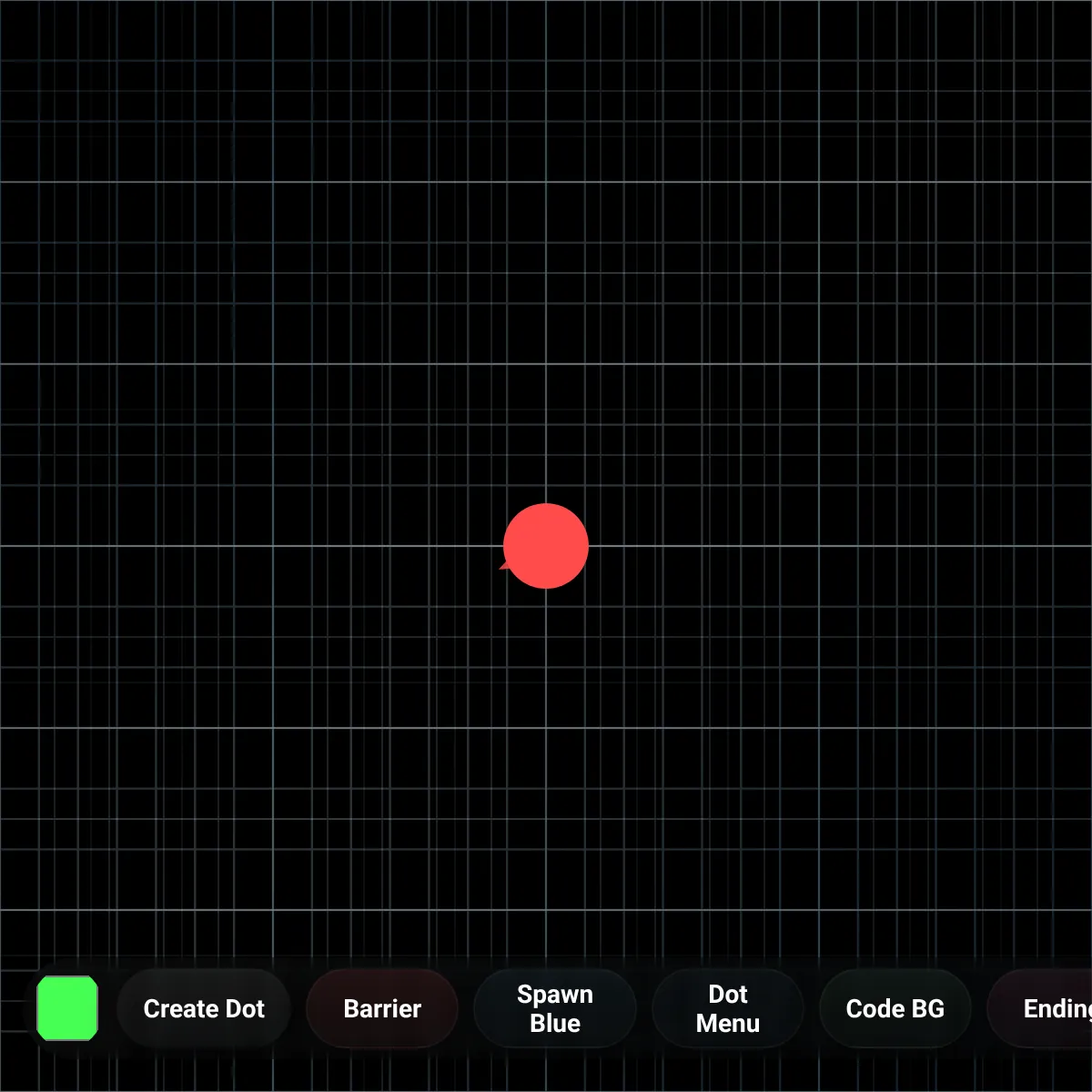Image resolution: width=1092 pixels, height=1092 pixels.
Task: Click the bold intersection diagonally lower-left of red dot
Action: tap(273, 728)
